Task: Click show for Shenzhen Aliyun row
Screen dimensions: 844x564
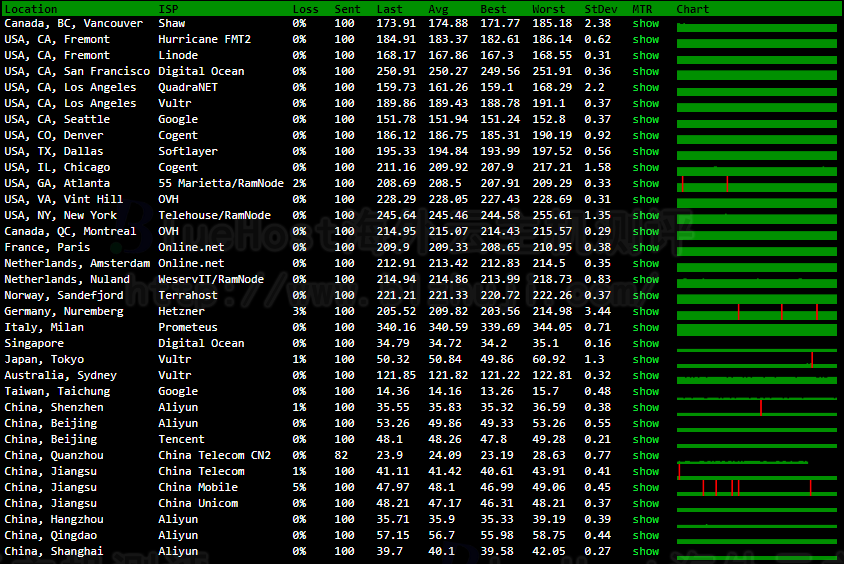Action: [x=645, y=407]
